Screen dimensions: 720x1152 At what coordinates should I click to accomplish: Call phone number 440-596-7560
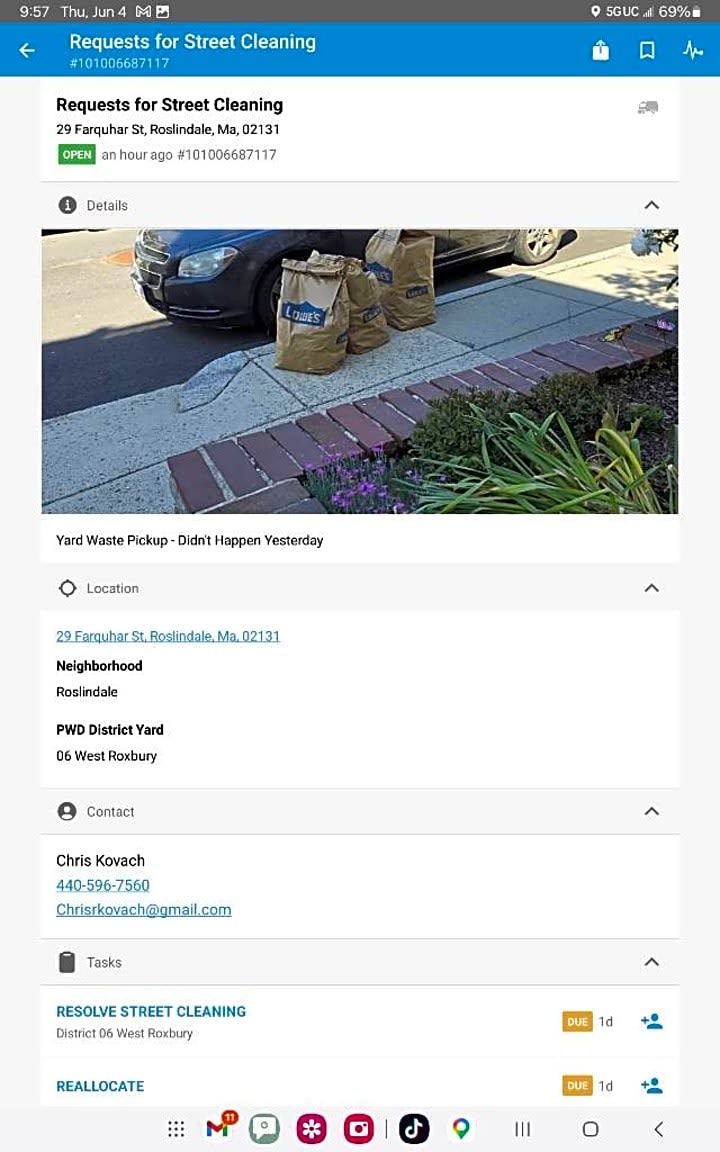click(x=103, y=885)
